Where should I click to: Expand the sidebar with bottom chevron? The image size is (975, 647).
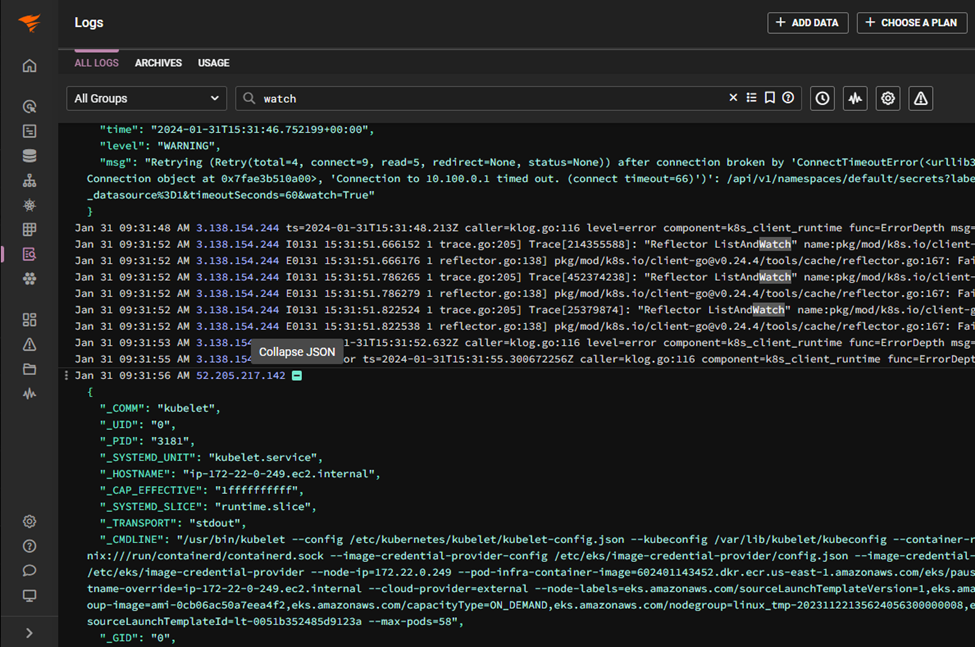[29, 633]
